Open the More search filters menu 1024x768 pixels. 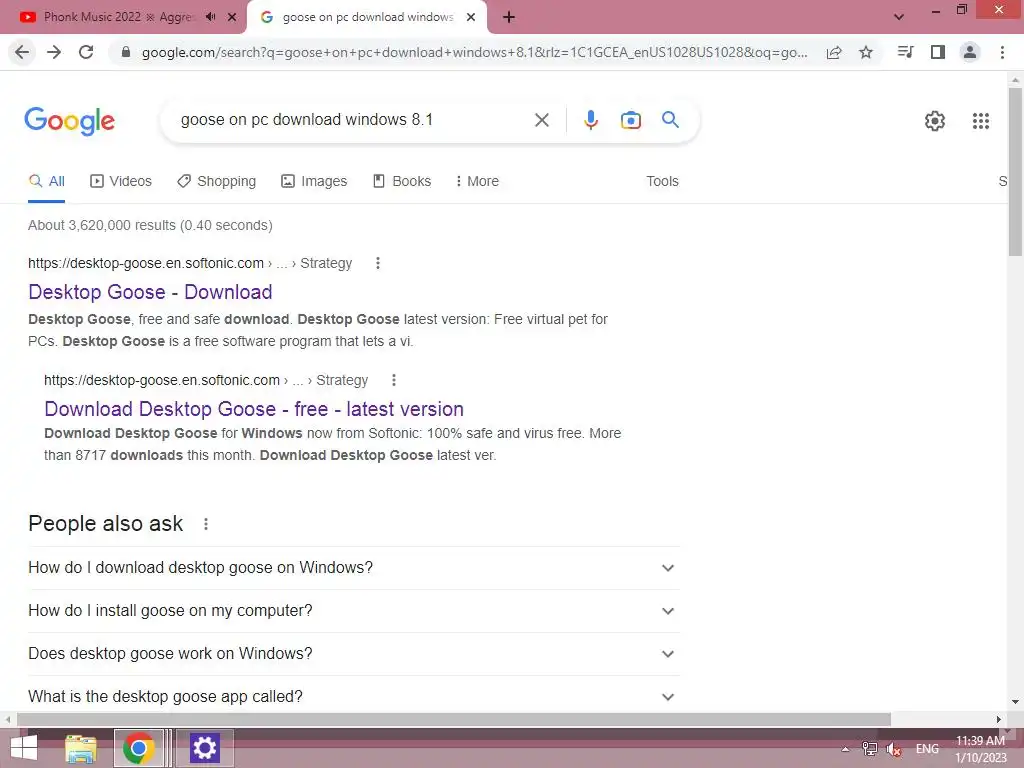477,182
